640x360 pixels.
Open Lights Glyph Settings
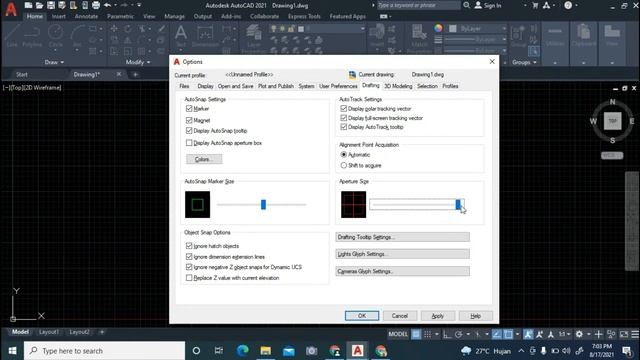click(402, 254)
